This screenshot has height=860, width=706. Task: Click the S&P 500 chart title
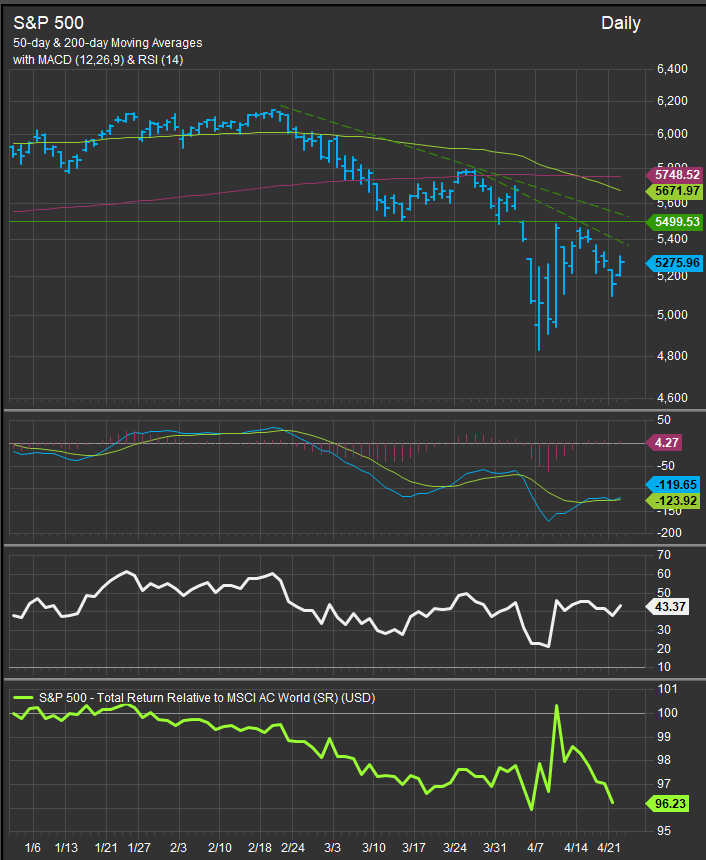click(x=48, y=22)
